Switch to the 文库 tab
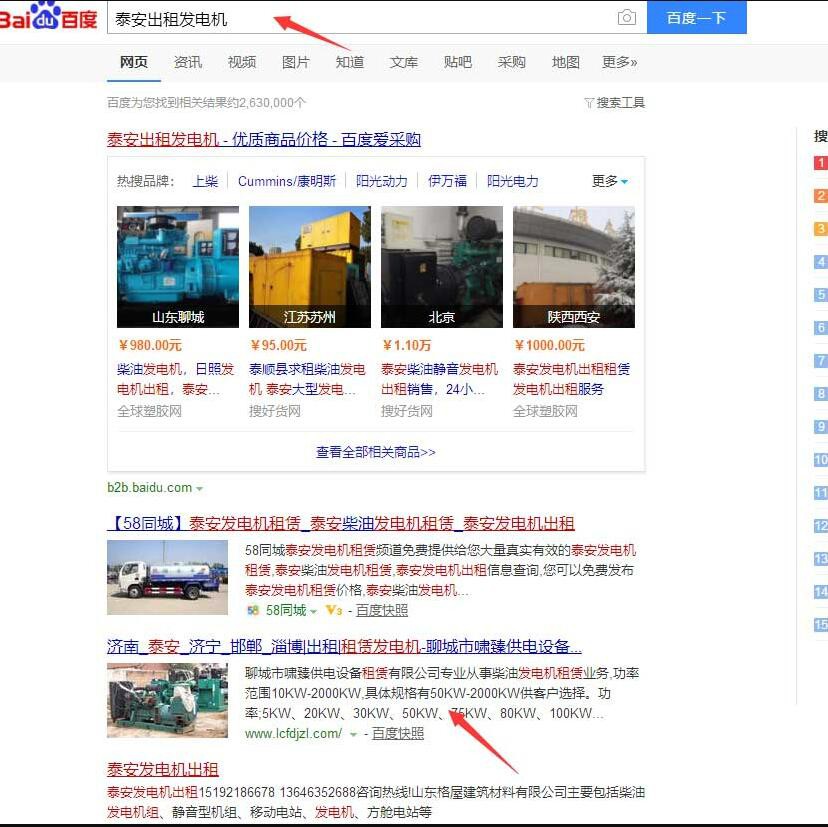Image resolution: width=828 pixels, height=827 pixels. tap(403, 62)
